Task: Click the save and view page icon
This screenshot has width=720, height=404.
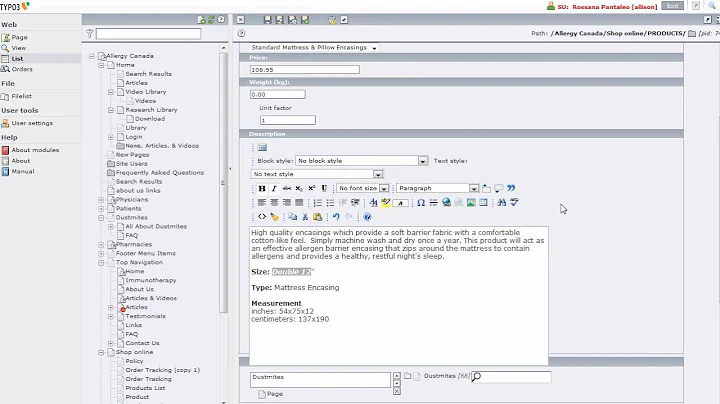Action: click(x=280, y=20)
